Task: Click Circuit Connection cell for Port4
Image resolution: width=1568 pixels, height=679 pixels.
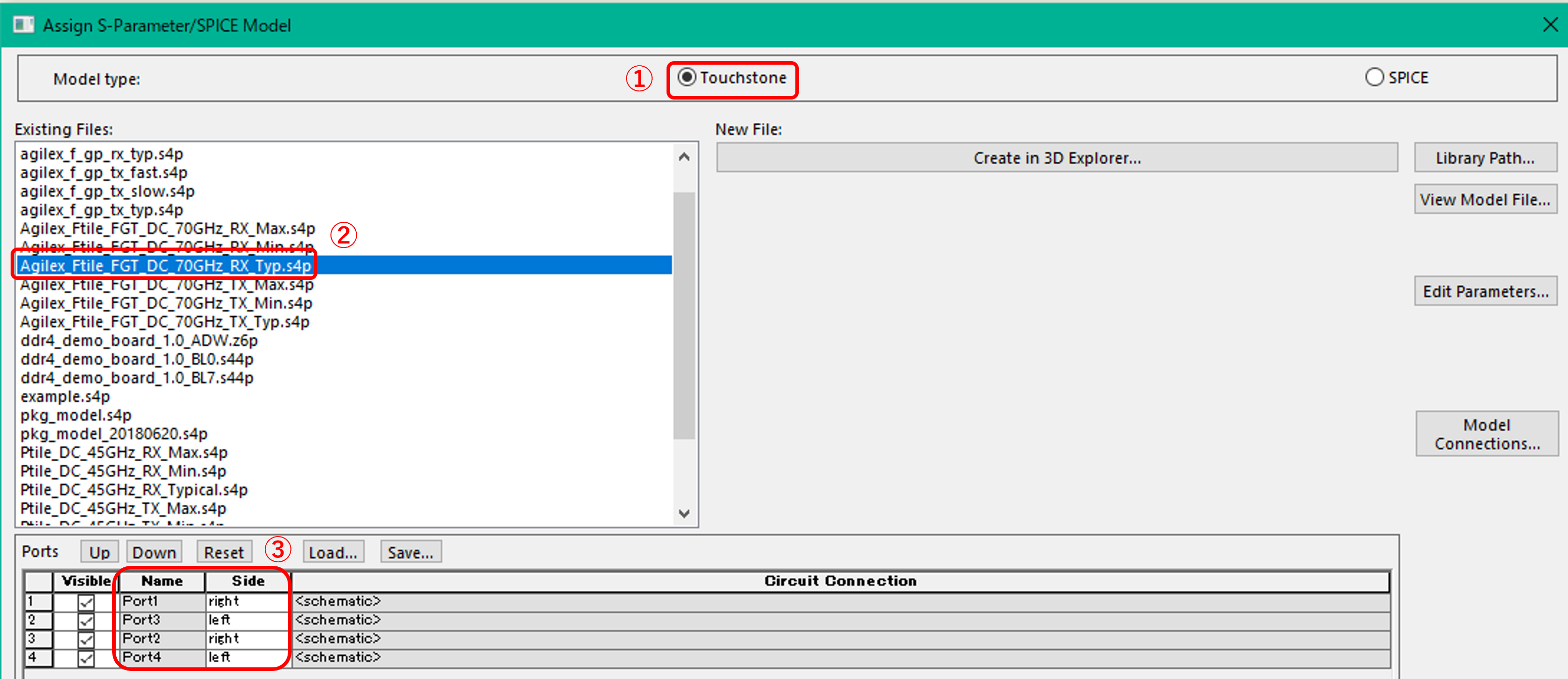Action: click(x=841, y=658)
